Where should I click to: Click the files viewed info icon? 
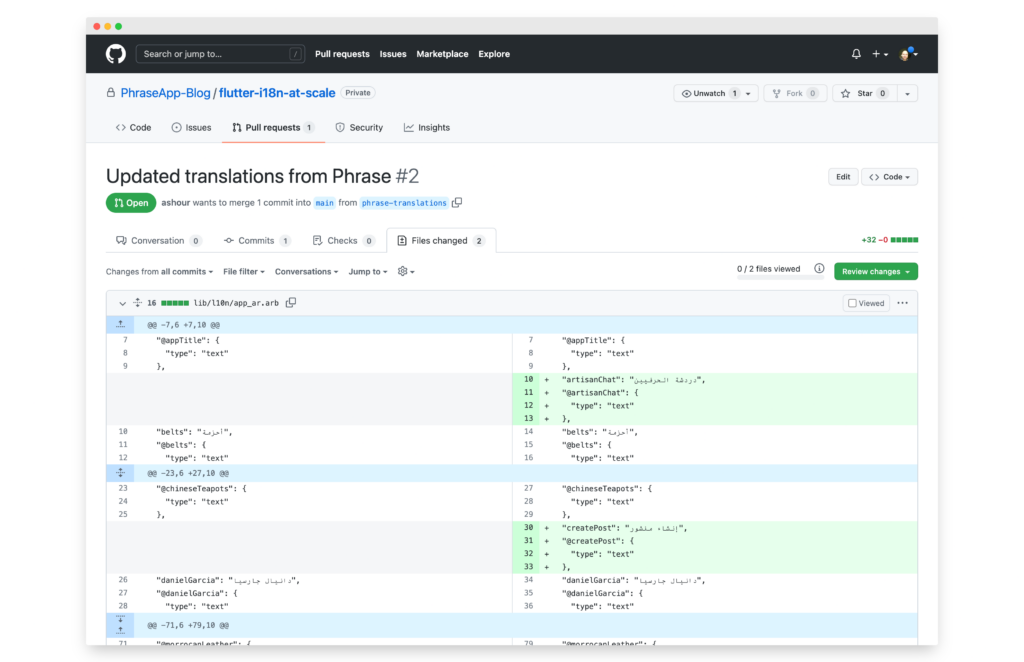coord(819,269)
